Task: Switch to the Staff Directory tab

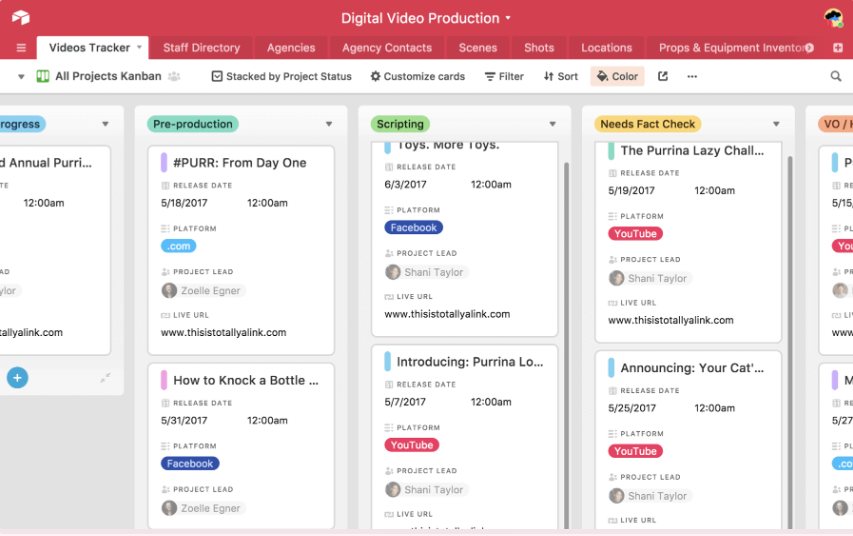Action: pyautogui.click(x=201, y=48)
